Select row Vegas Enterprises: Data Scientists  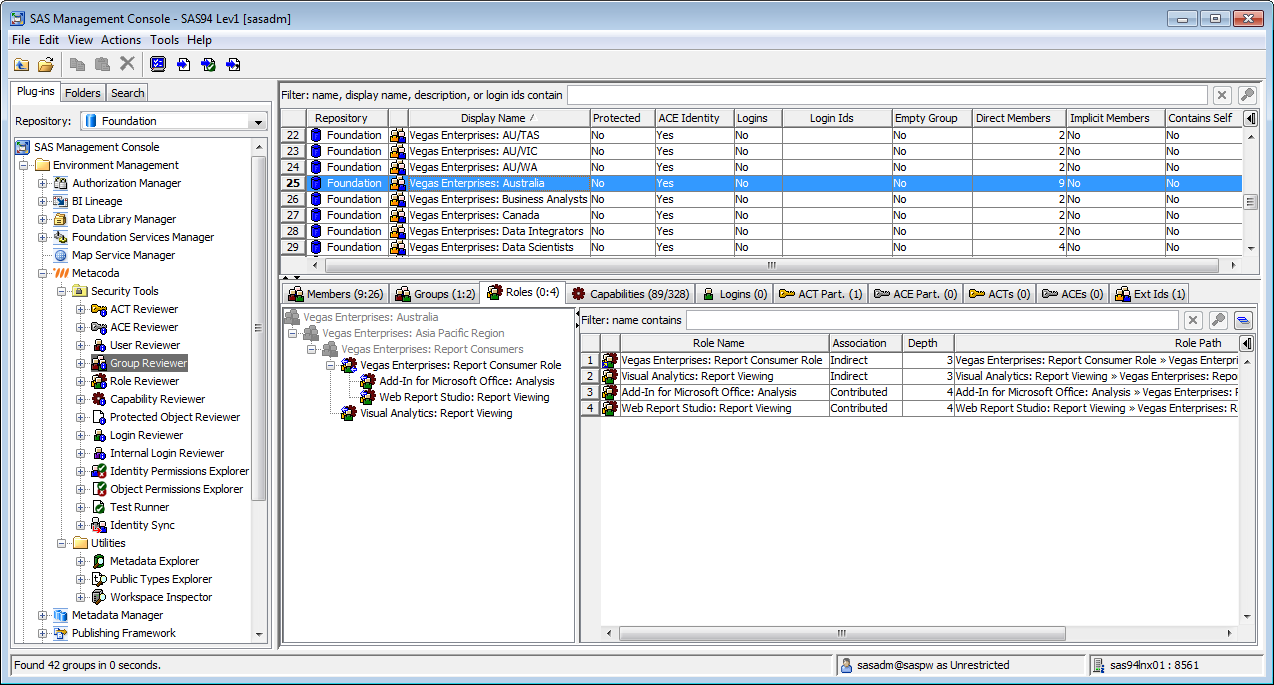760,247
